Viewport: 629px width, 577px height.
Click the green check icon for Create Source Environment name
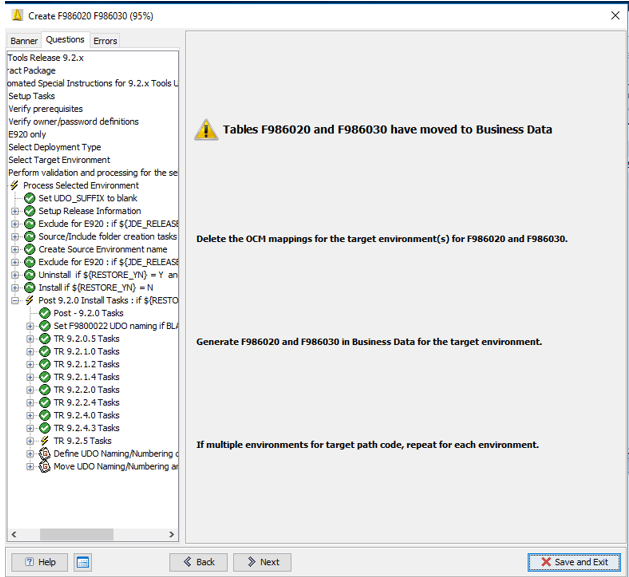[x=30, y=249]
